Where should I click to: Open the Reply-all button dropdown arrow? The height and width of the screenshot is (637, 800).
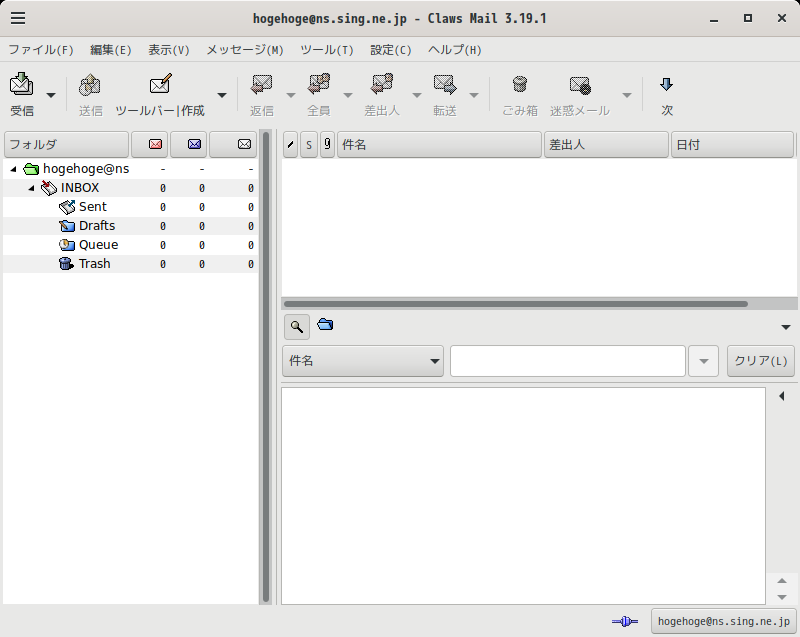coord(348,95)
